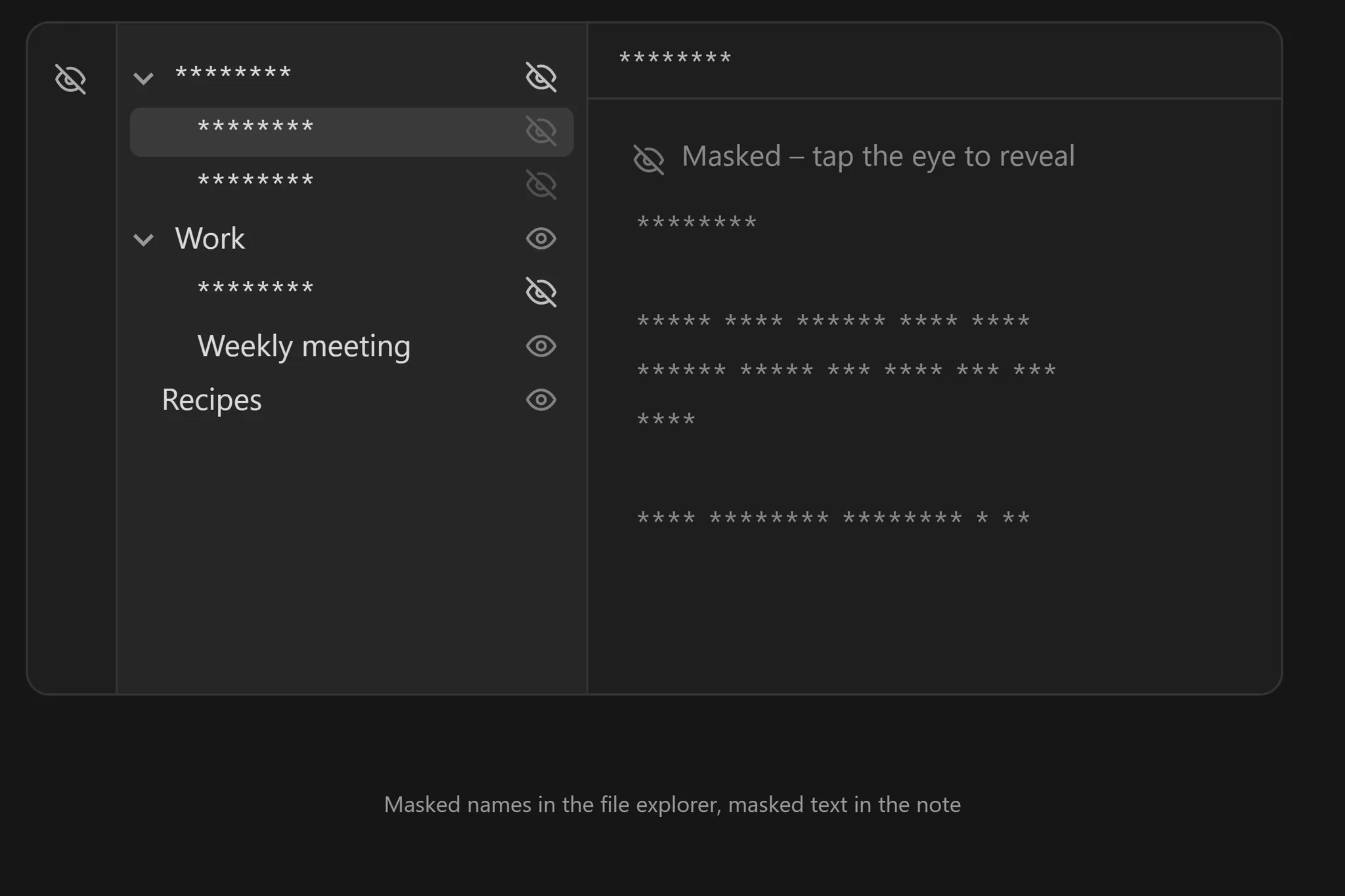
Task: Click the masked-eye icon in the left ribbon
Action: point(70,79)
